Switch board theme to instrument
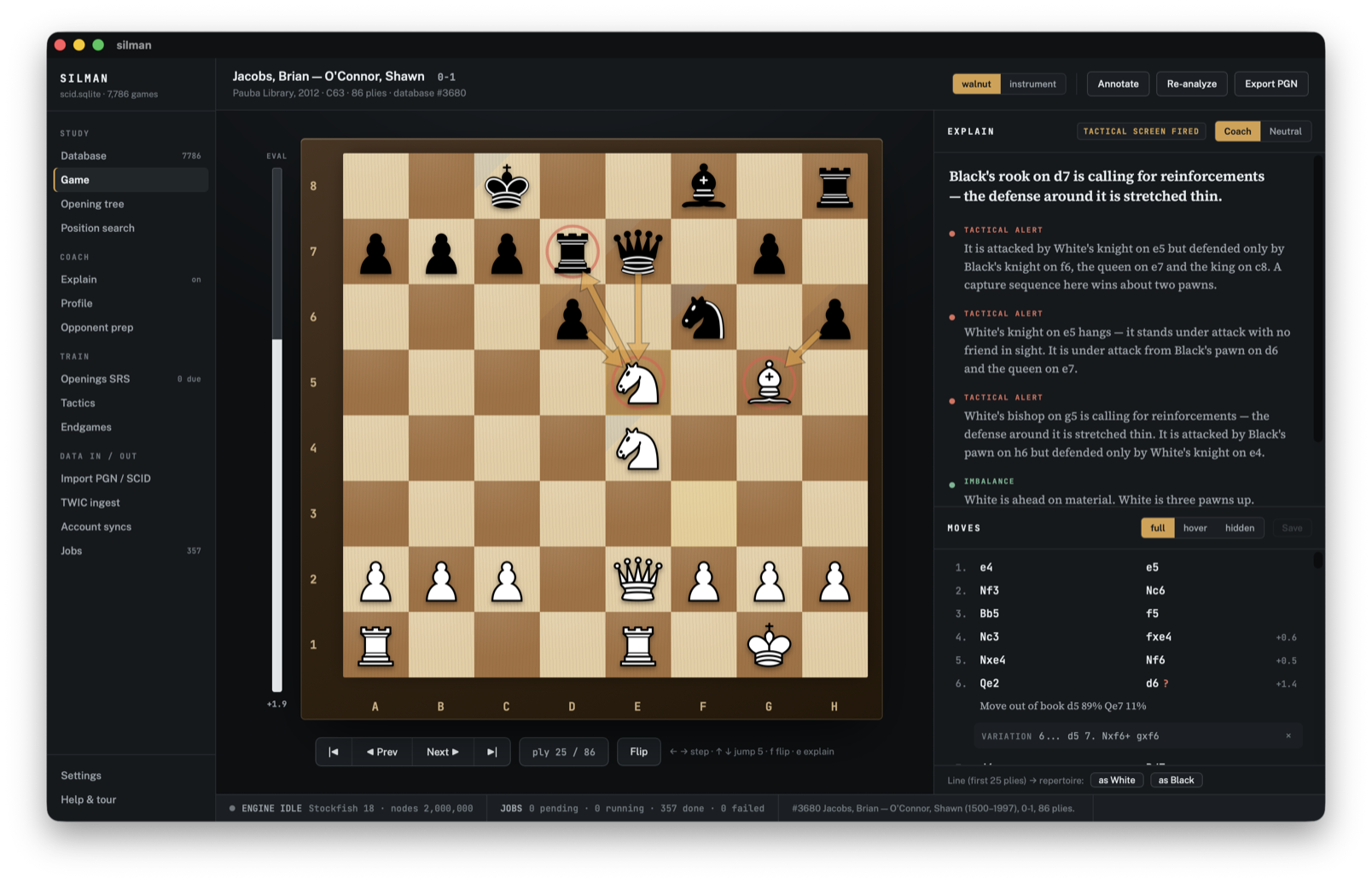The width and height of the screenshot is (1372, 883). (x=1032, y=84)
